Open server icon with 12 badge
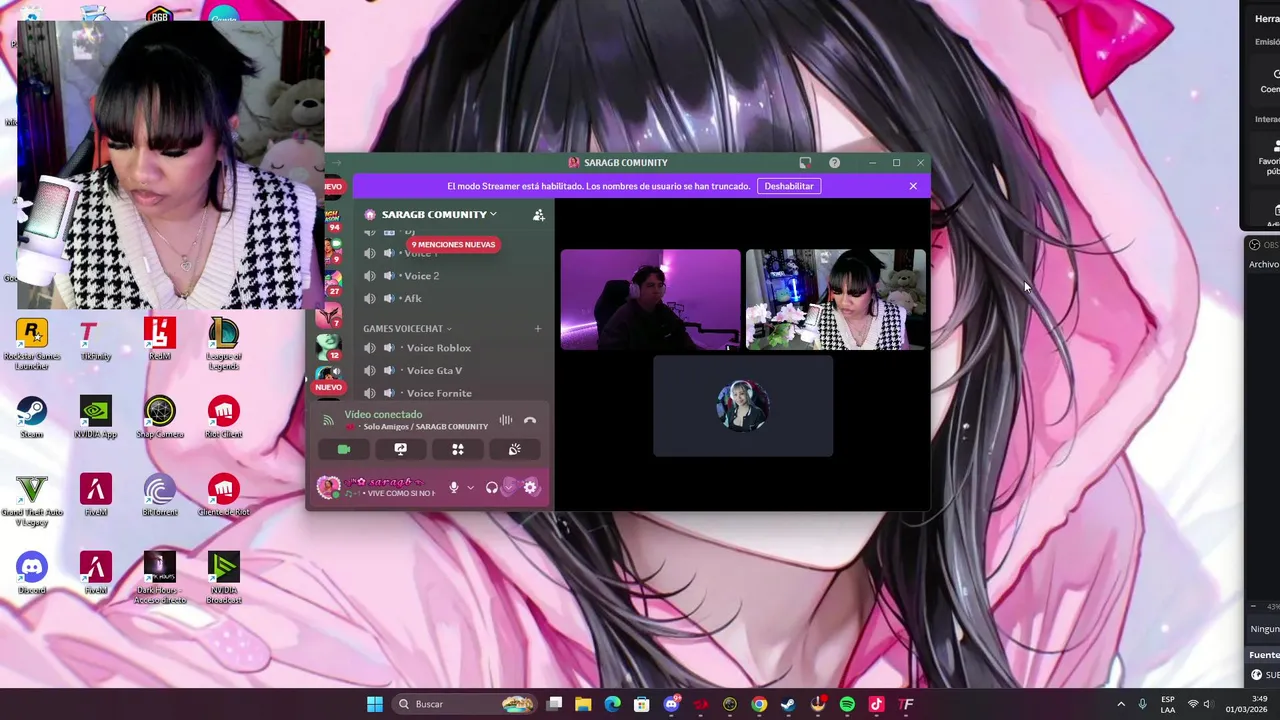The width and height of the screenshot is (1280, 720). [330, 347]
